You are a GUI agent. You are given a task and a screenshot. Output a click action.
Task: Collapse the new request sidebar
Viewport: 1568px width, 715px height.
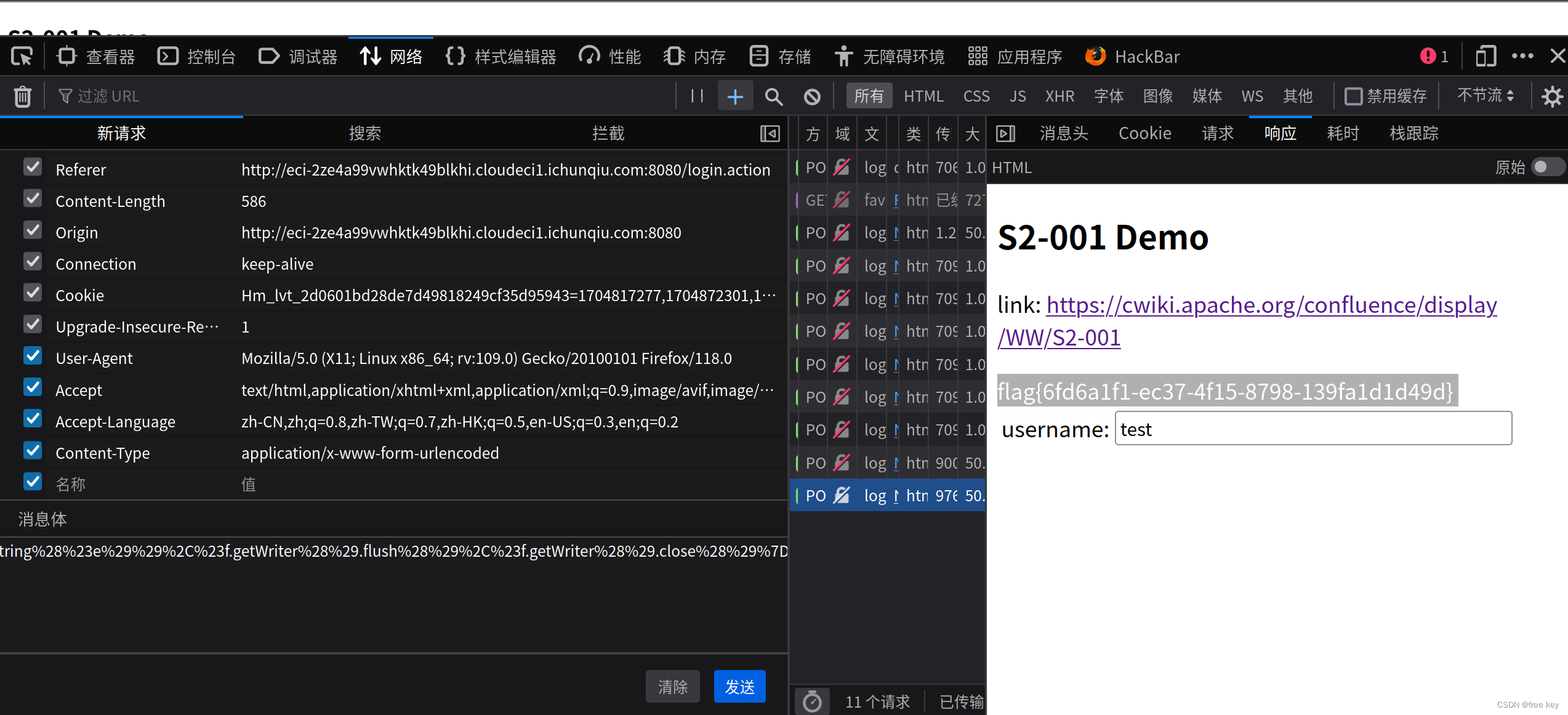click(770, 133)
